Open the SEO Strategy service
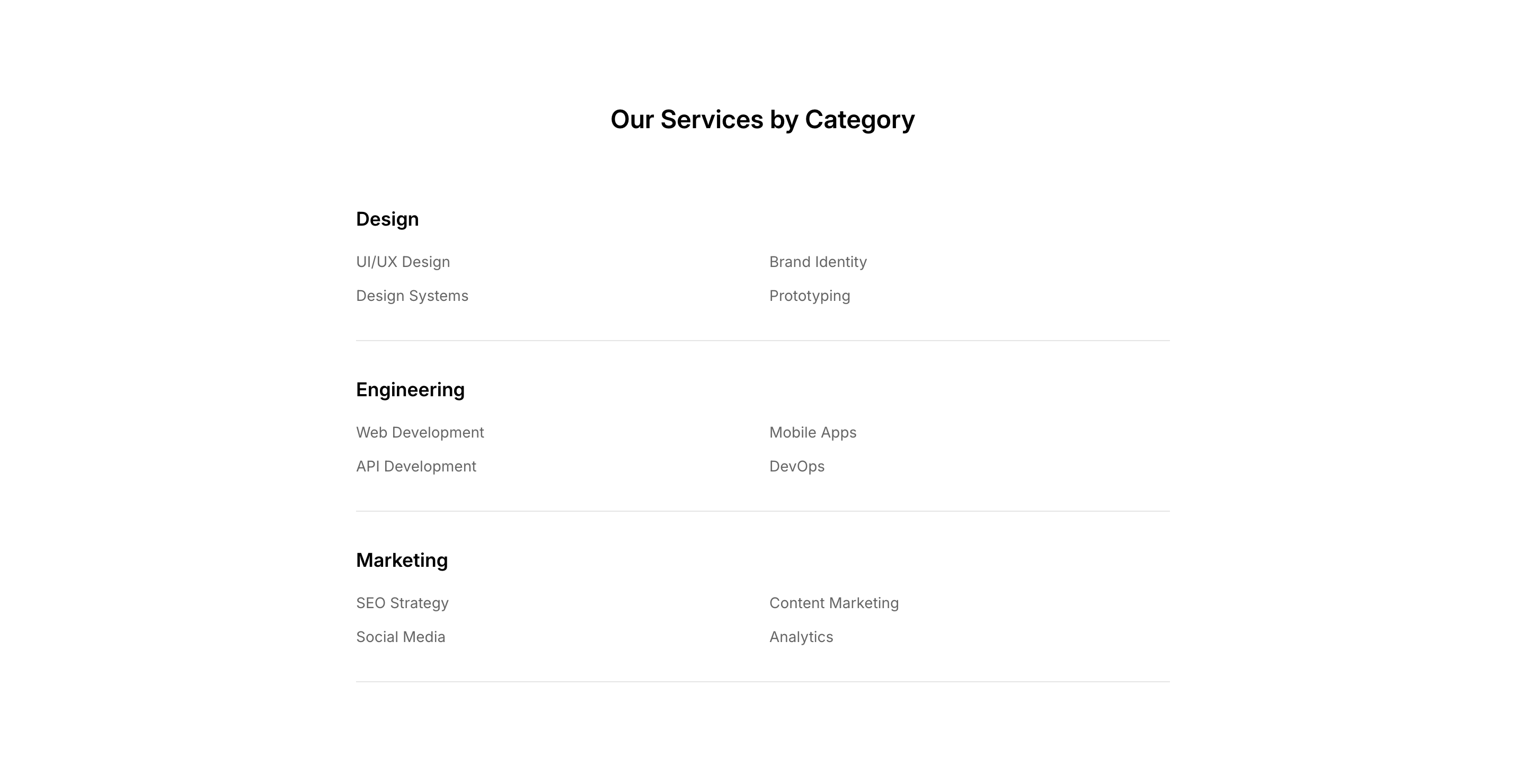 402,603
